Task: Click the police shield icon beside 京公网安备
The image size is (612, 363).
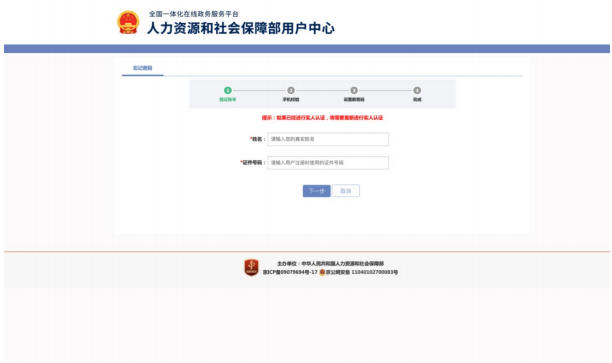Action: (322, 272)
